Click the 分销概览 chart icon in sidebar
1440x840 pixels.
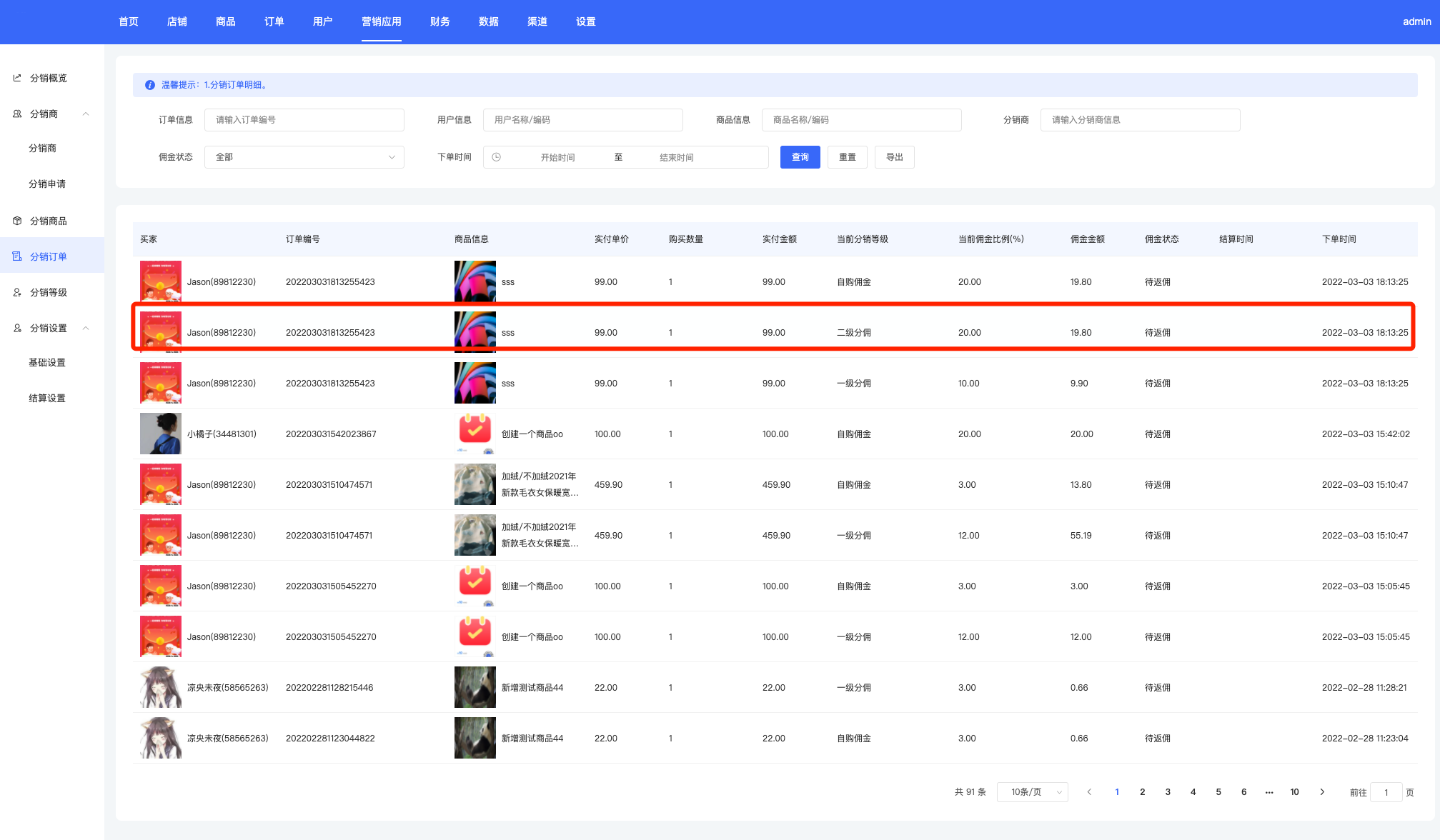[x=17, y=78]
